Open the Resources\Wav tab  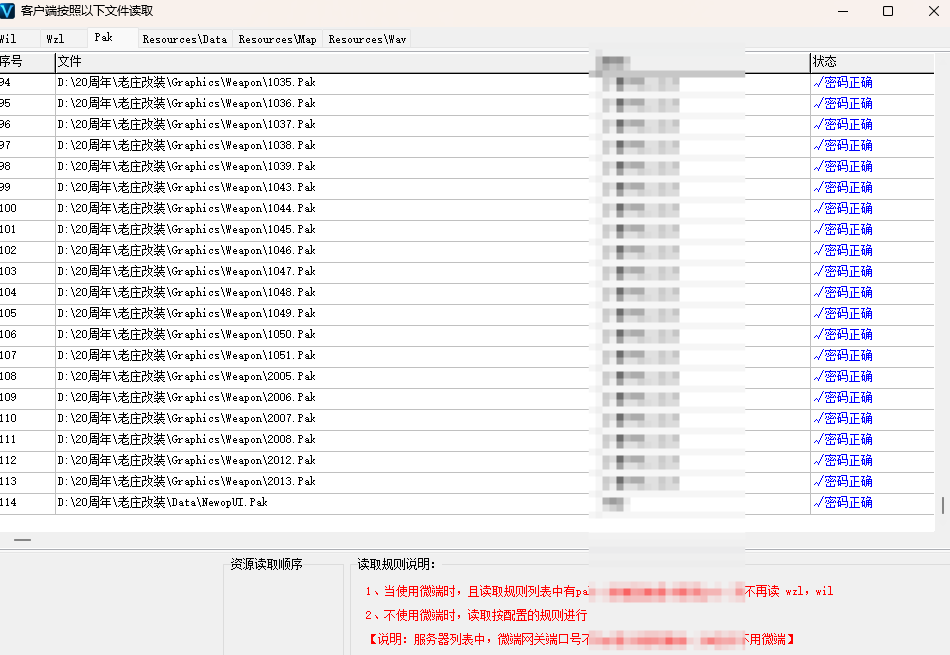[x=367, y=39]
